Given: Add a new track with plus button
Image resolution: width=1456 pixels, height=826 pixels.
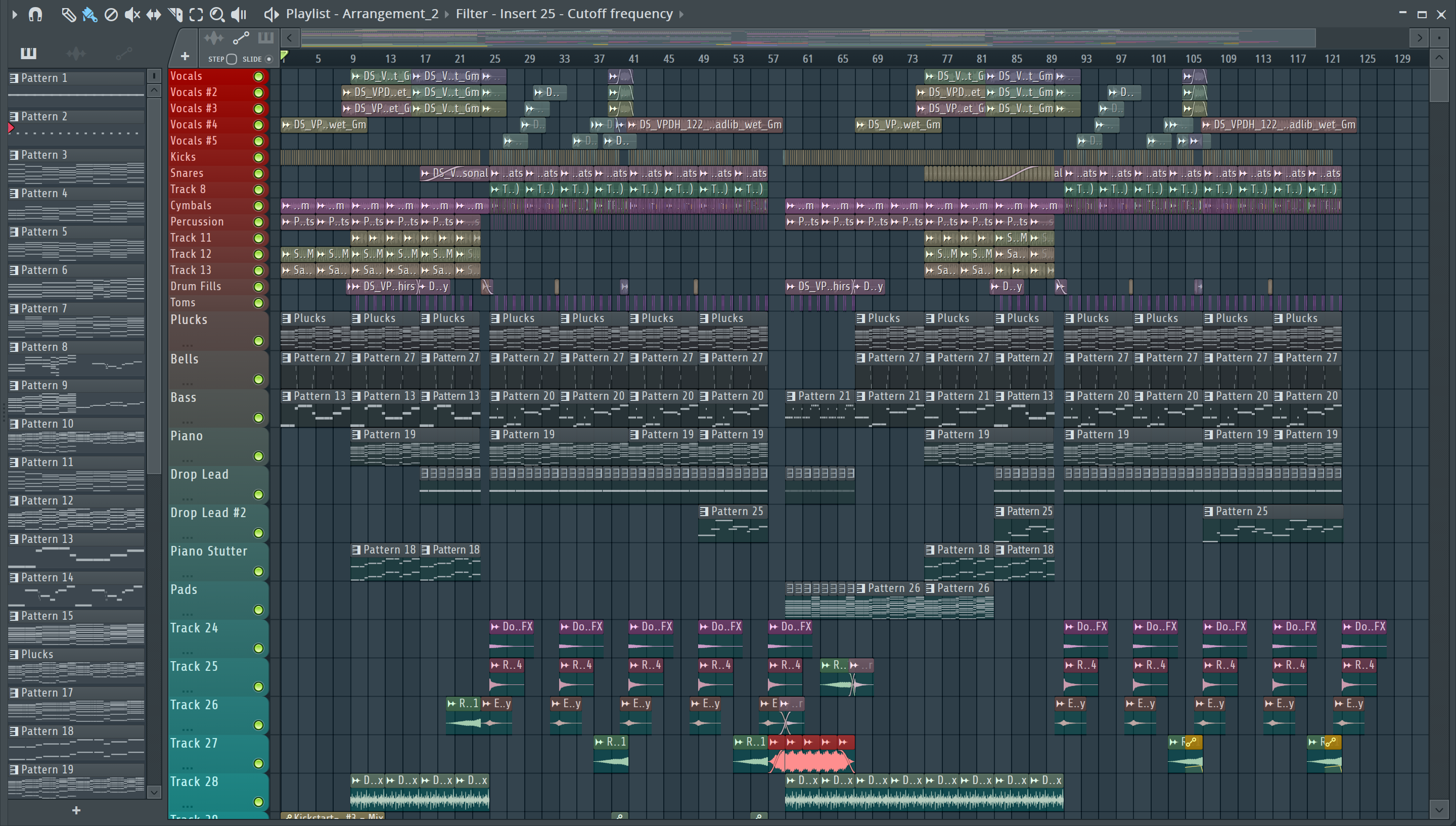Looking at the screenshot, I should tap(185, 56).
